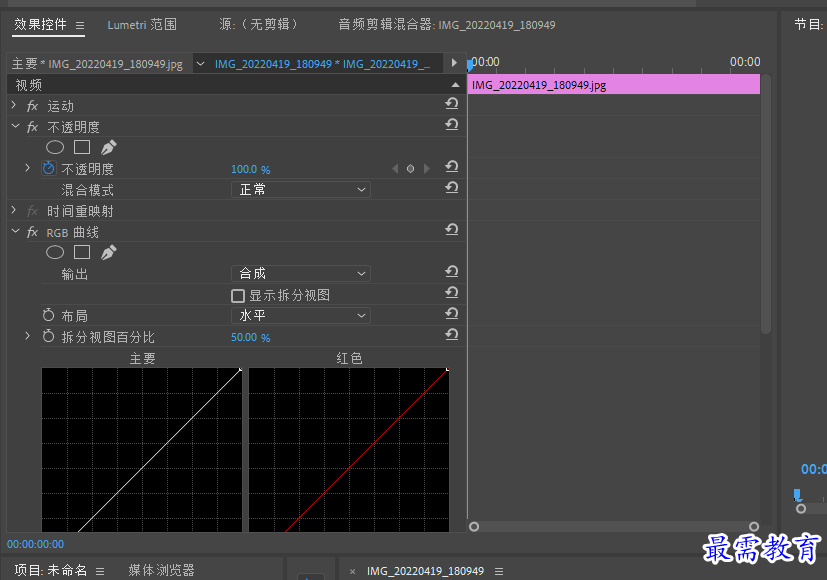Click the 主要 master curve graph

coord(142,450)
